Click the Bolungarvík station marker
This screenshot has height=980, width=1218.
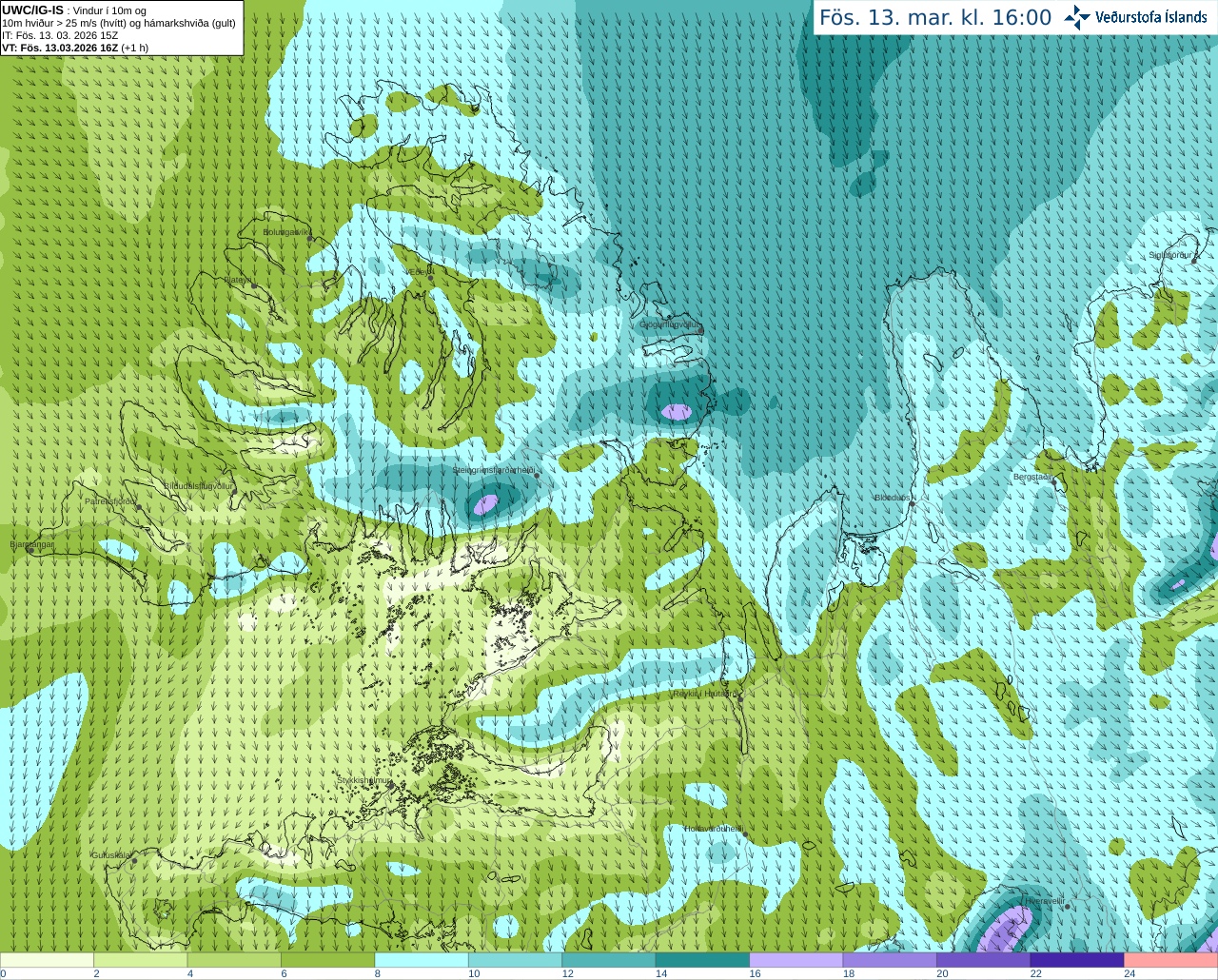[310, 240]
